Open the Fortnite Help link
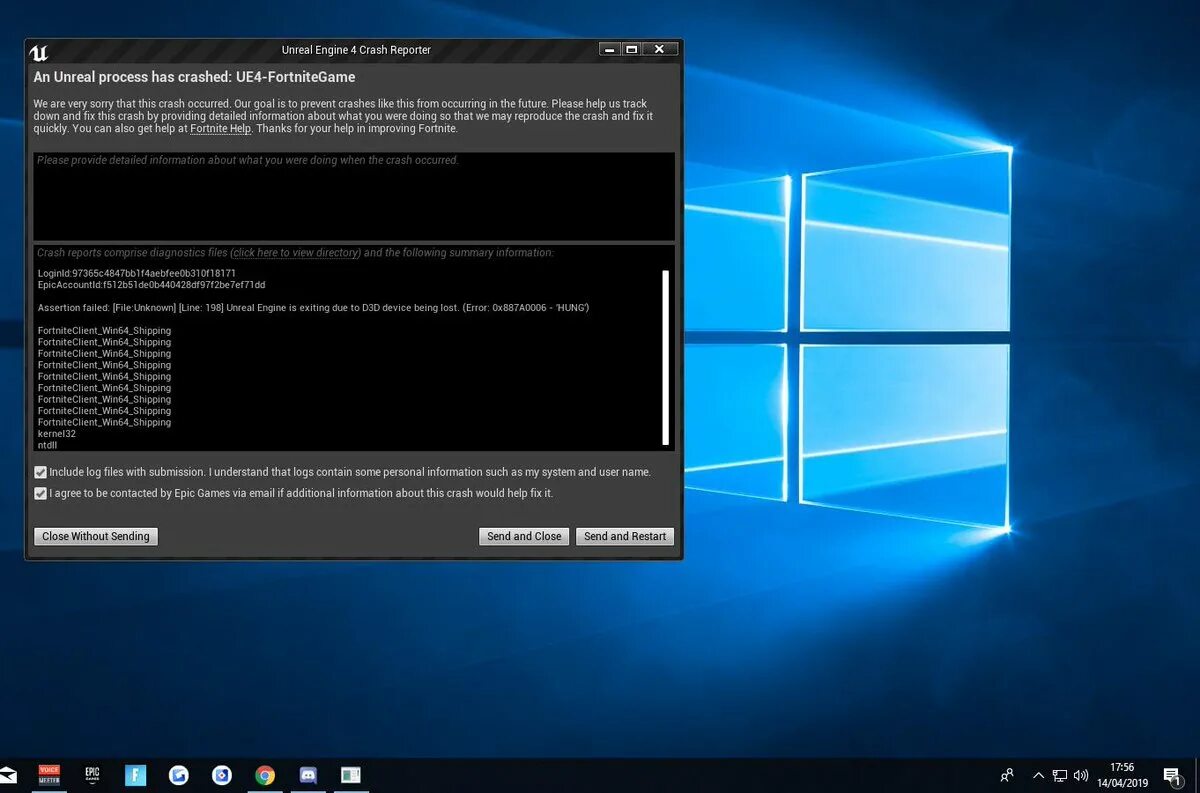 pos(220,129)
